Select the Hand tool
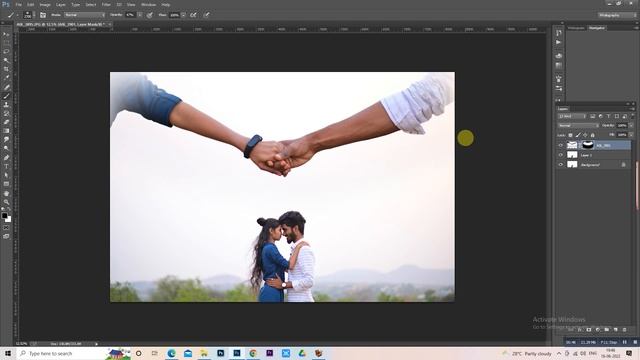640x360 pixels. (6, 193)
